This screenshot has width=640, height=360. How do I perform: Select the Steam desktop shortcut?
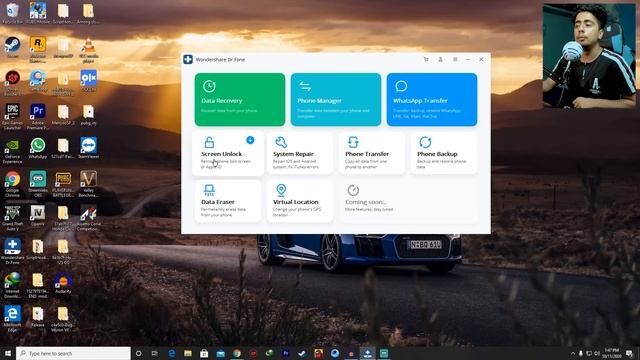(13, 47)
